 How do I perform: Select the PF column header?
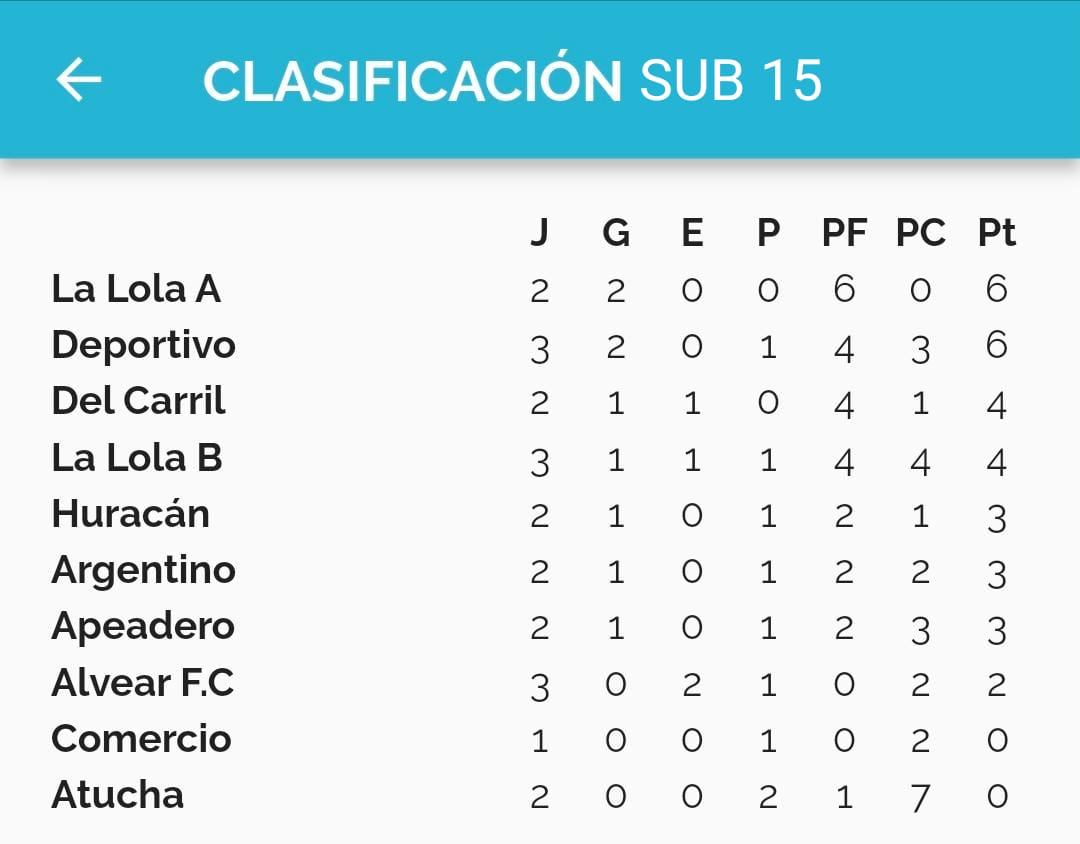pos(844,232)
